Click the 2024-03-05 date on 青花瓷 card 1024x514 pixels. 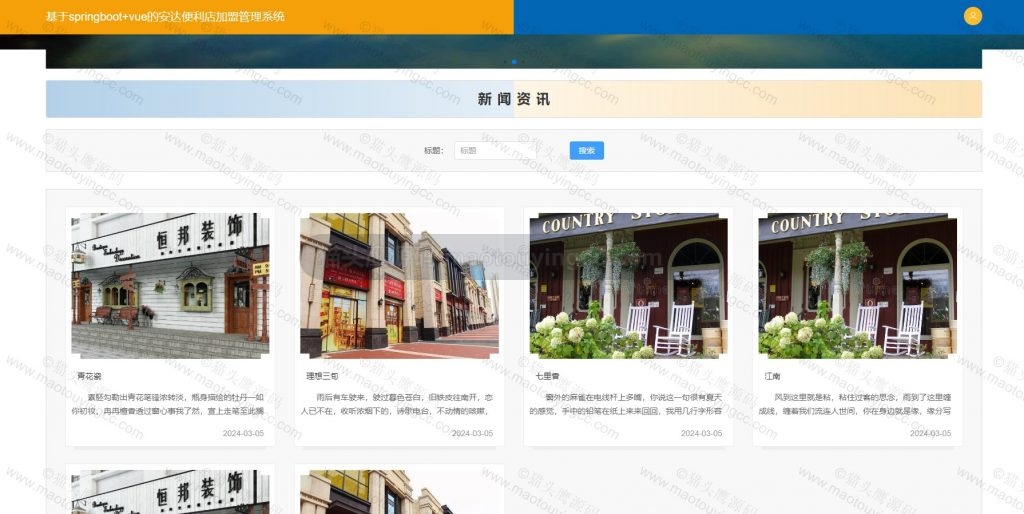(x=243, y=434)
